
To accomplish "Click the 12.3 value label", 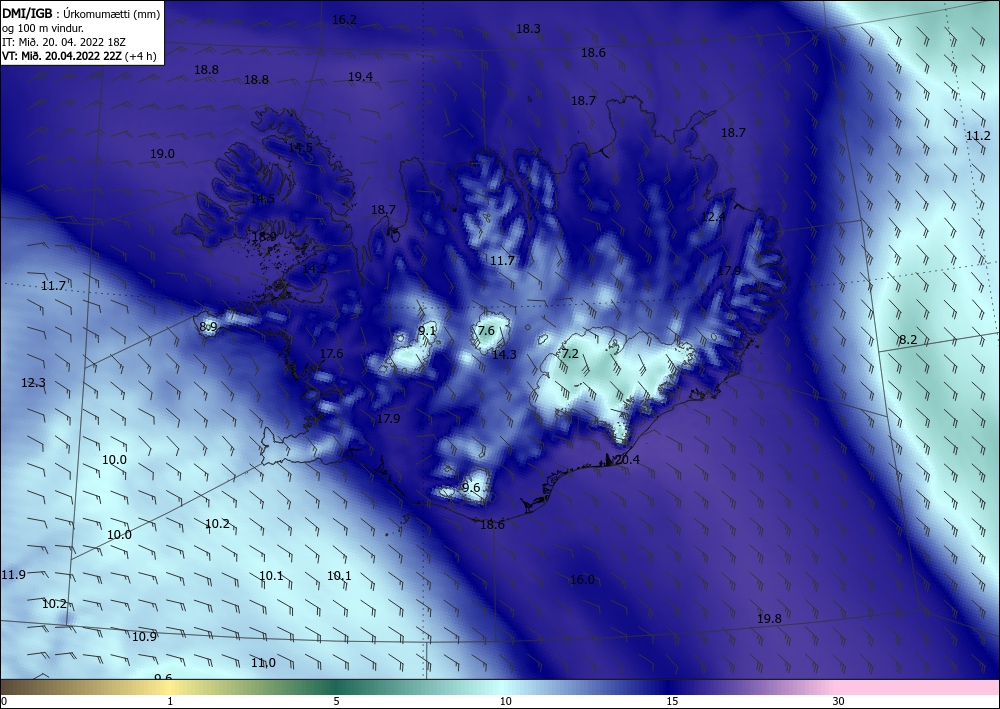I will click(33, 383).
